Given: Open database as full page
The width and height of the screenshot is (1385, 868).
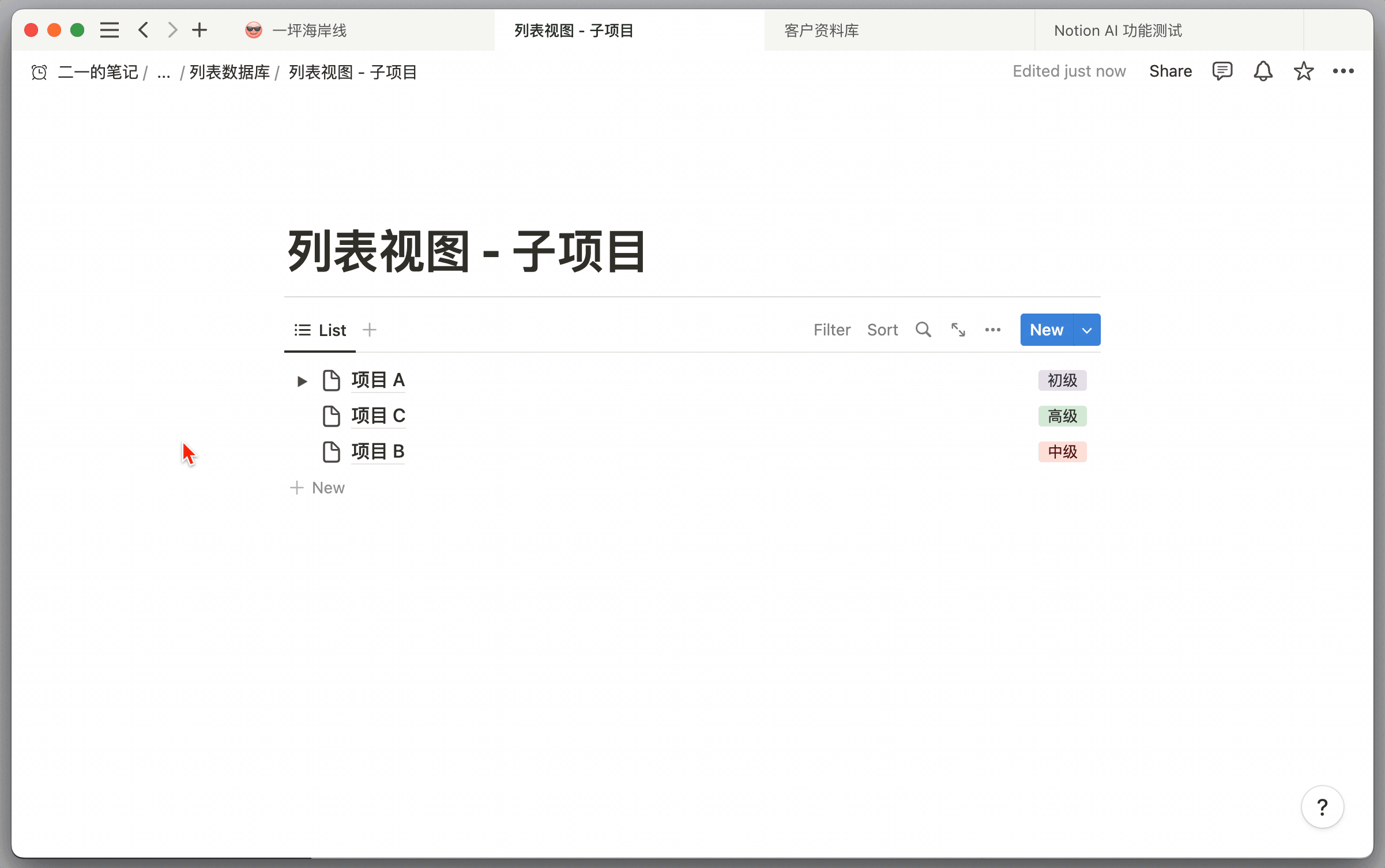Looking at the screenshot, I should click(958, 330).
